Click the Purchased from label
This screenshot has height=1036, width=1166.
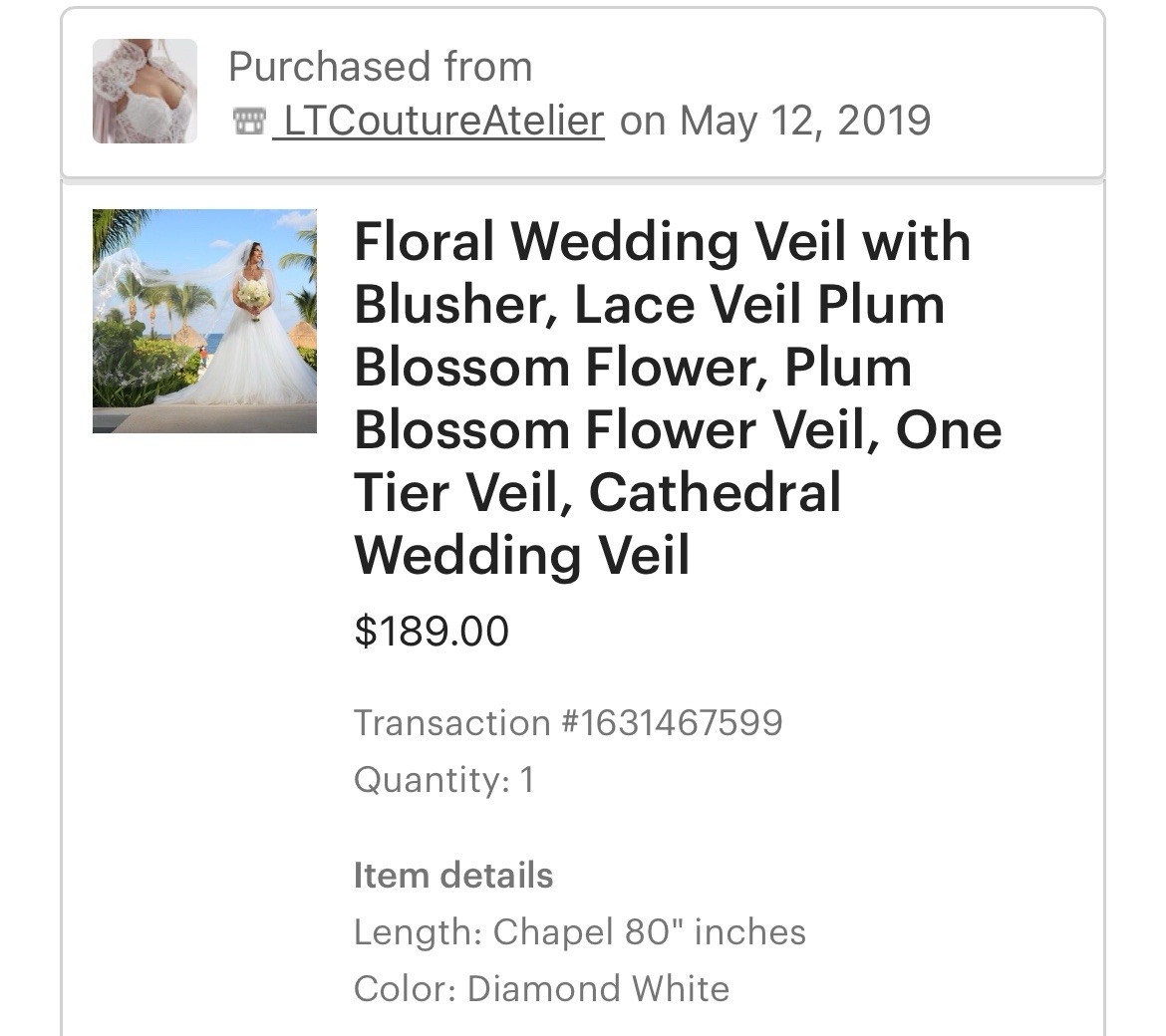point(380,67)
